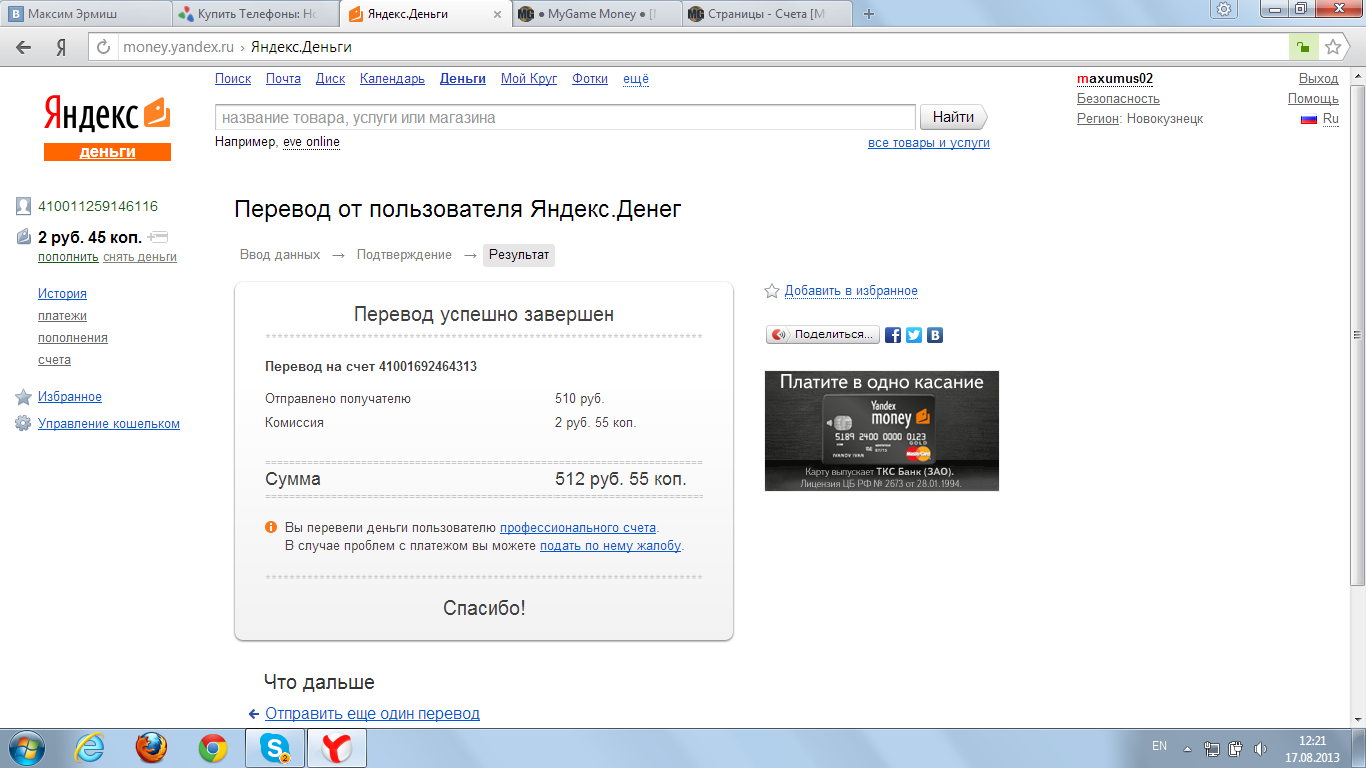Click the account avatar icon next to 410011259146116

(23, 206)
